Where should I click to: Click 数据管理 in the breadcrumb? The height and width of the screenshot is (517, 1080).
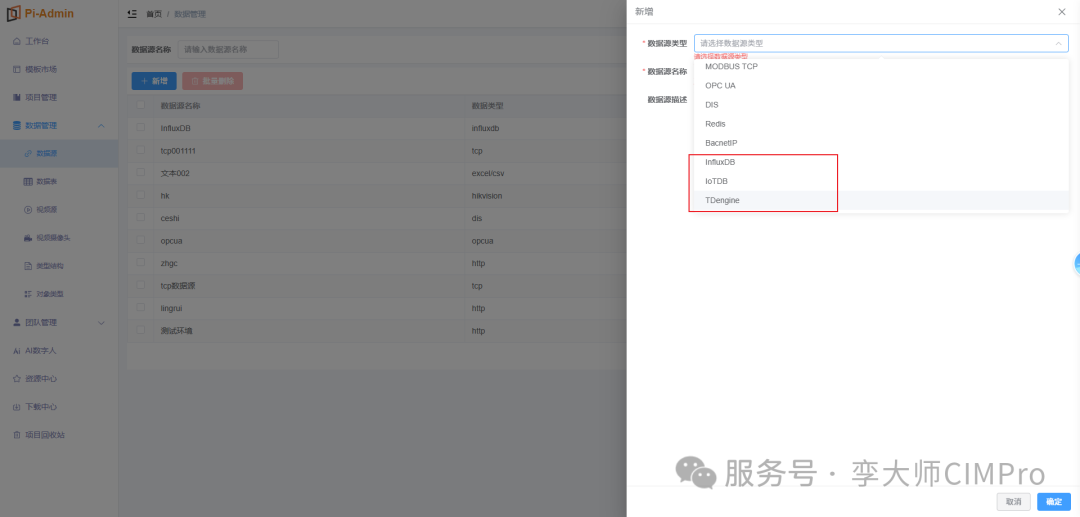(x=189, y=14)
